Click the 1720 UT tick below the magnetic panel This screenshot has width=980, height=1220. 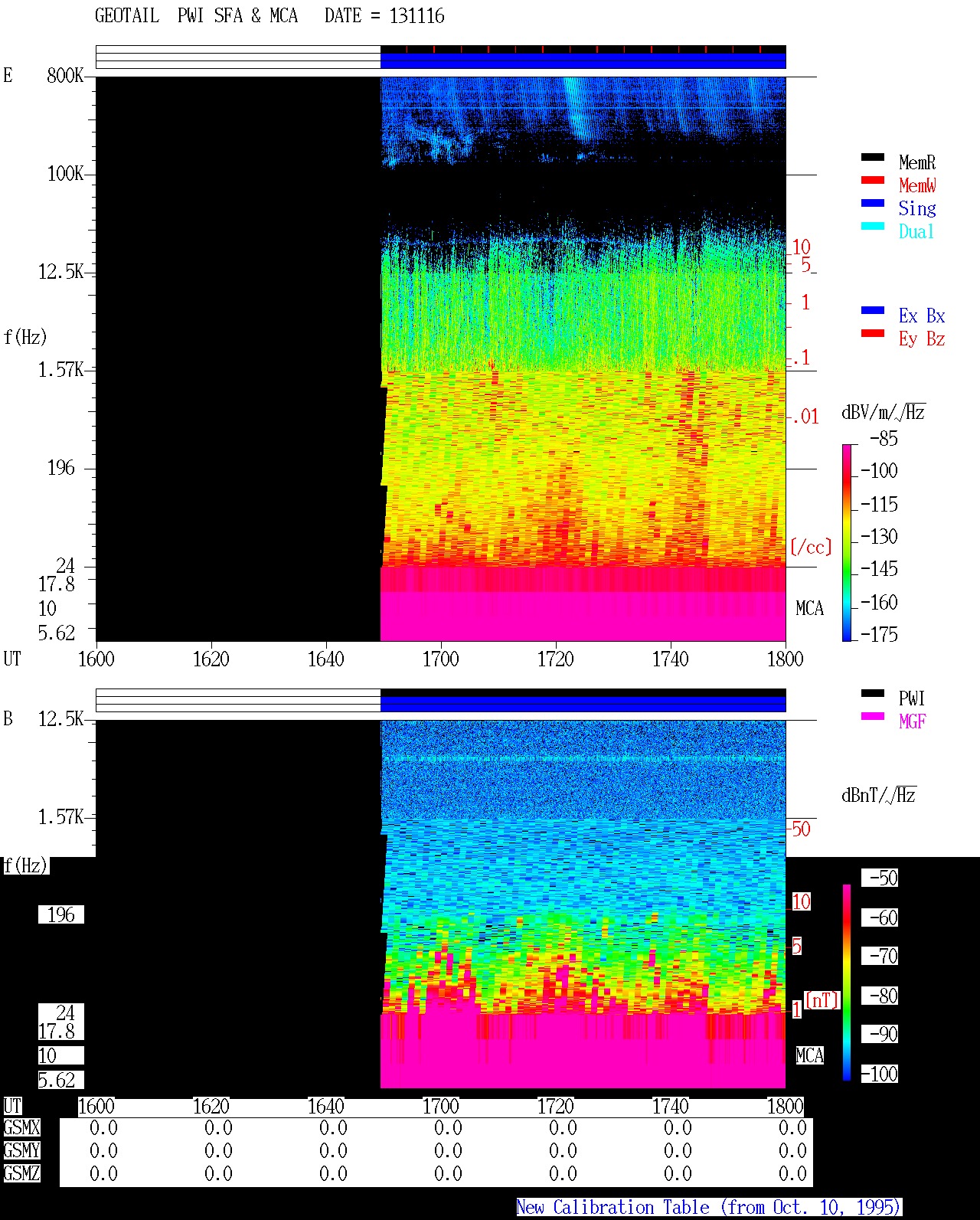click(555, 1106)
